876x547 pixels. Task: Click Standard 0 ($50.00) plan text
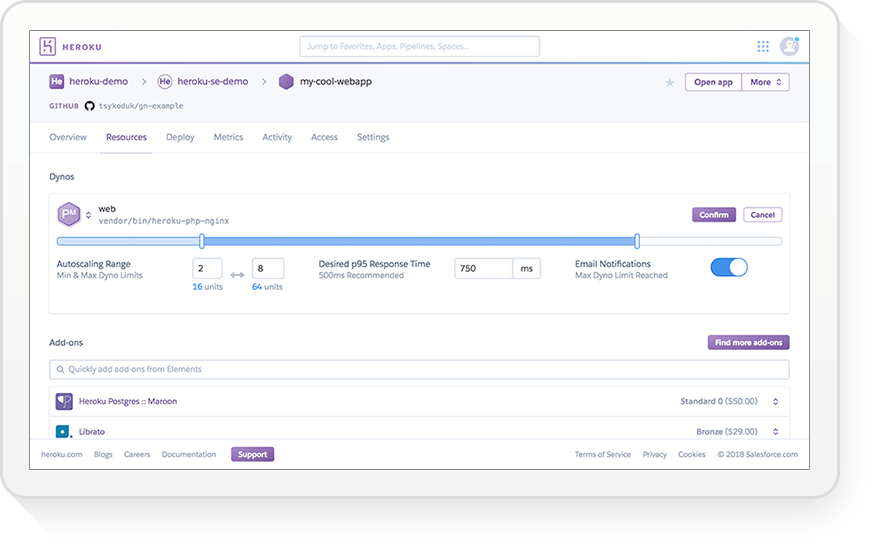point(719,402)
